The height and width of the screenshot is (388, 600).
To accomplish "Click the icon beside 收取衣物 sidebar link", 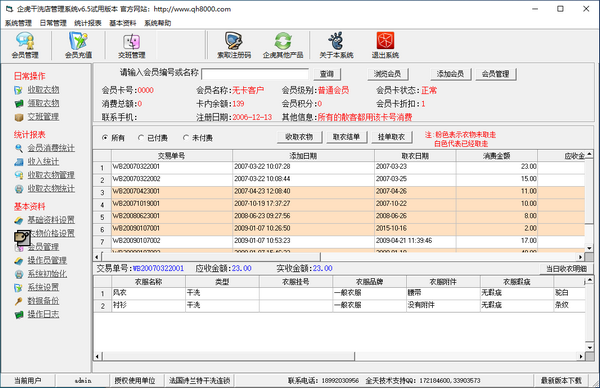I will coord(18,90).
